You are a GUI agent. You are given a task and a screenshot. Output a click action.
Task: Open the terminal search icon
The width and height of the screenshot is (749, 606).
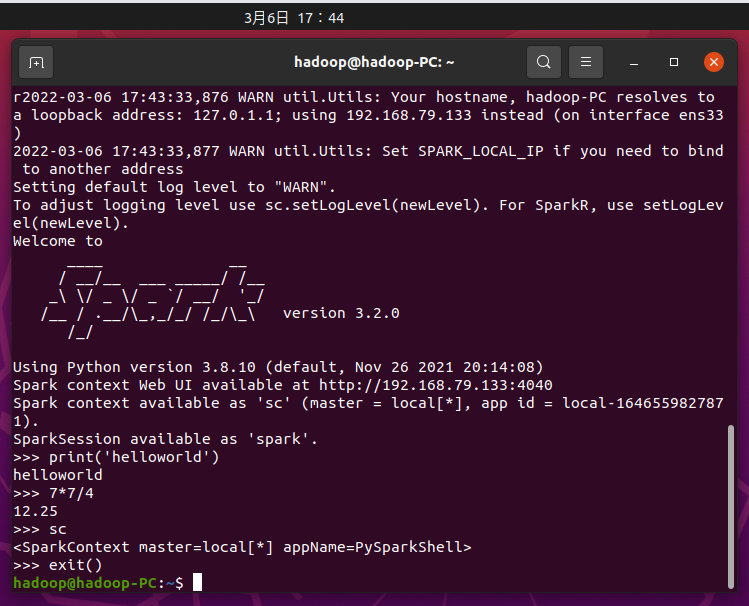click(544, 62)
